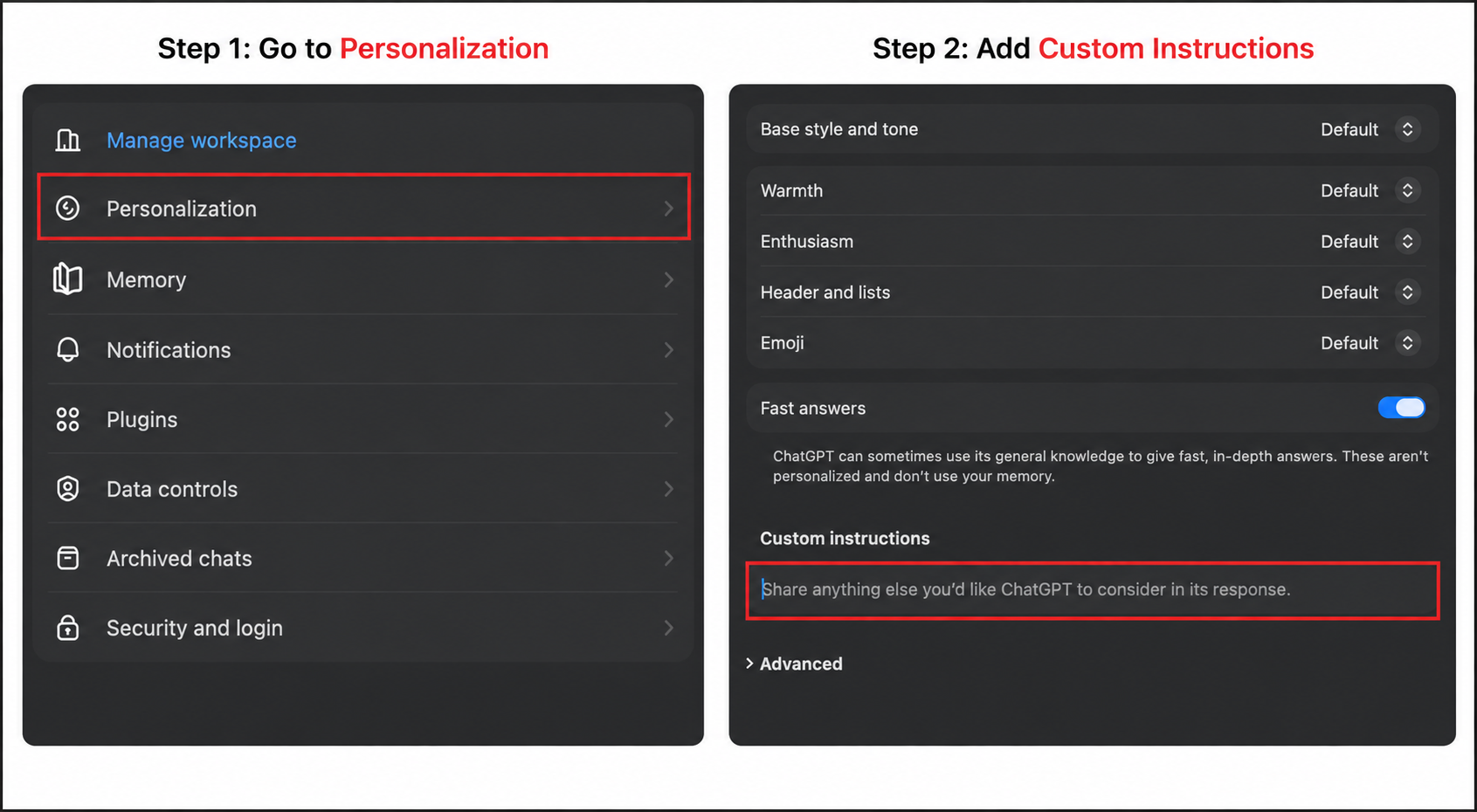This screenshot has height=812, width=1477.
Task: Open the Warmth level dropdown
Action: pyautogui.click(x=1370, y=190)
